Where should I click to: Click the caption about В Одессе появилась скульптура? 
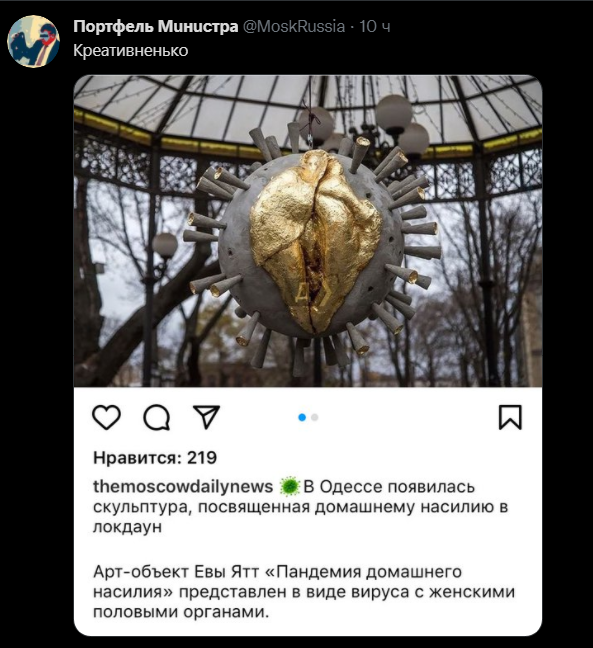[300, 507]
